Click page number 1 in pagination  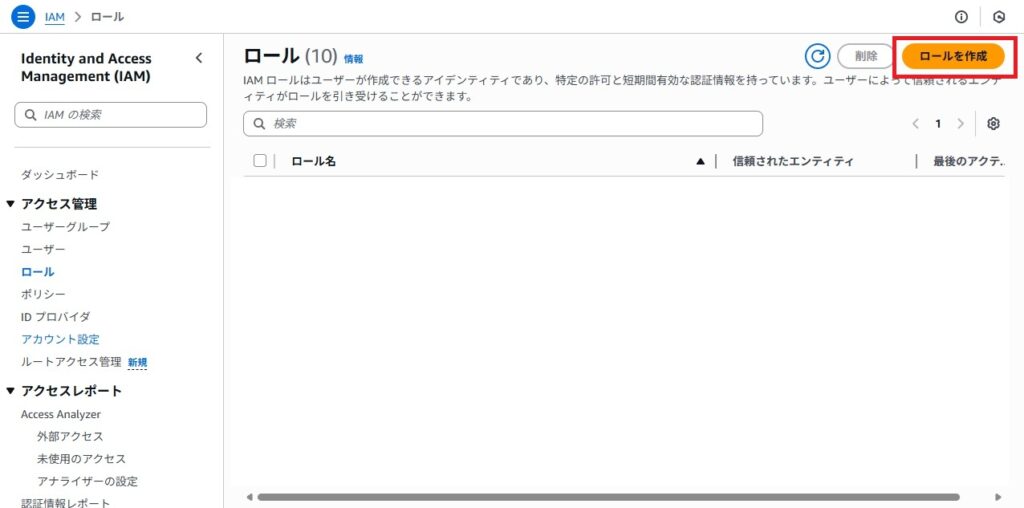point(938,123)
